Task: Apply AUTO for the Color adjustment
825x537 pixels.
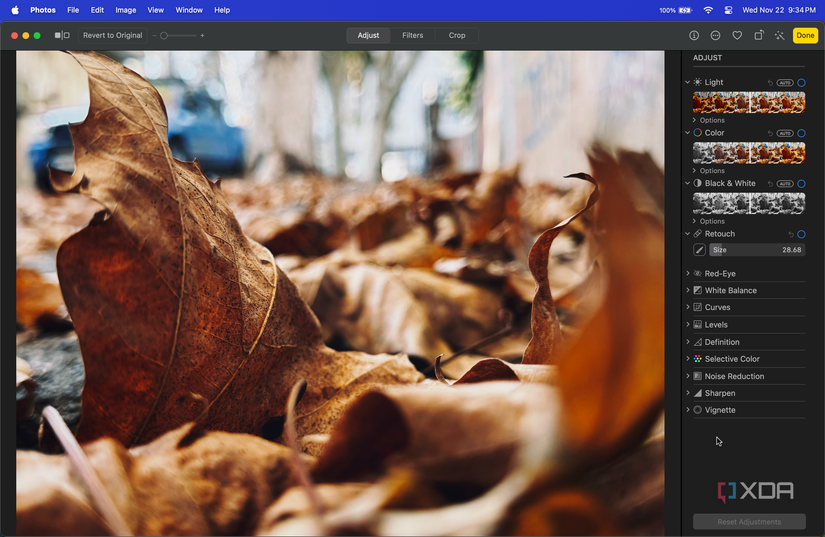Action: [x=784, y=133]
